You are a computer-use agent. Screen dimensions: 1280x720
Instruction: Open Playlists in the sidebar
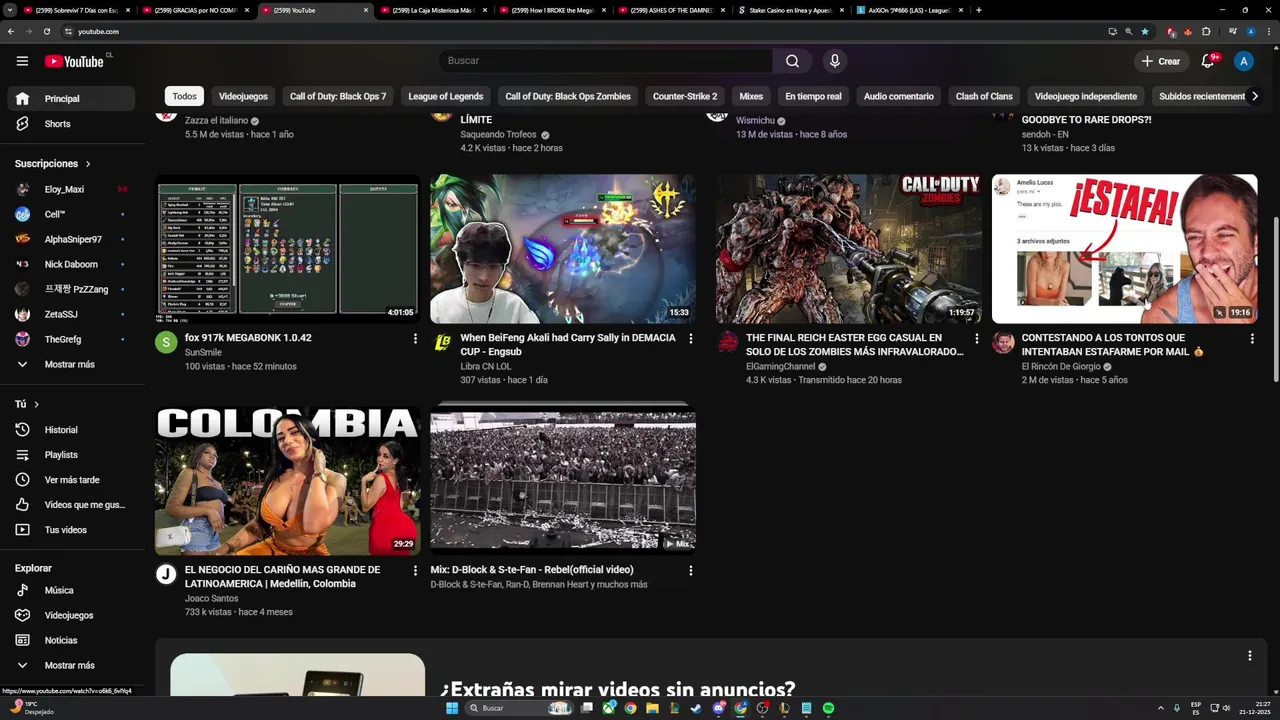coord(71,455)
